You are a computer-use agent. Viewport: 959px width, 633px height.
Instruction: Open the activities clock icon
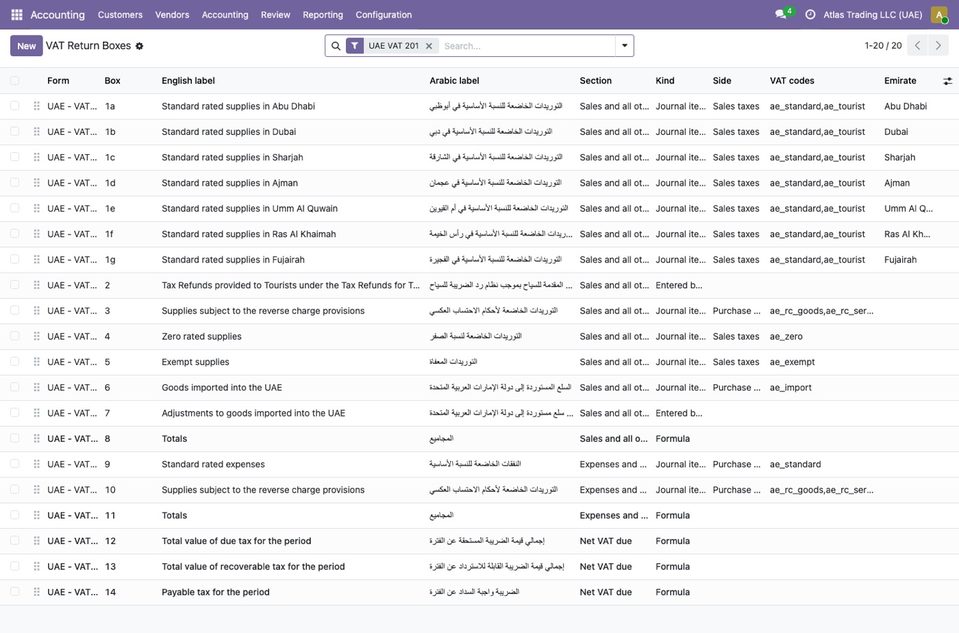810,14
